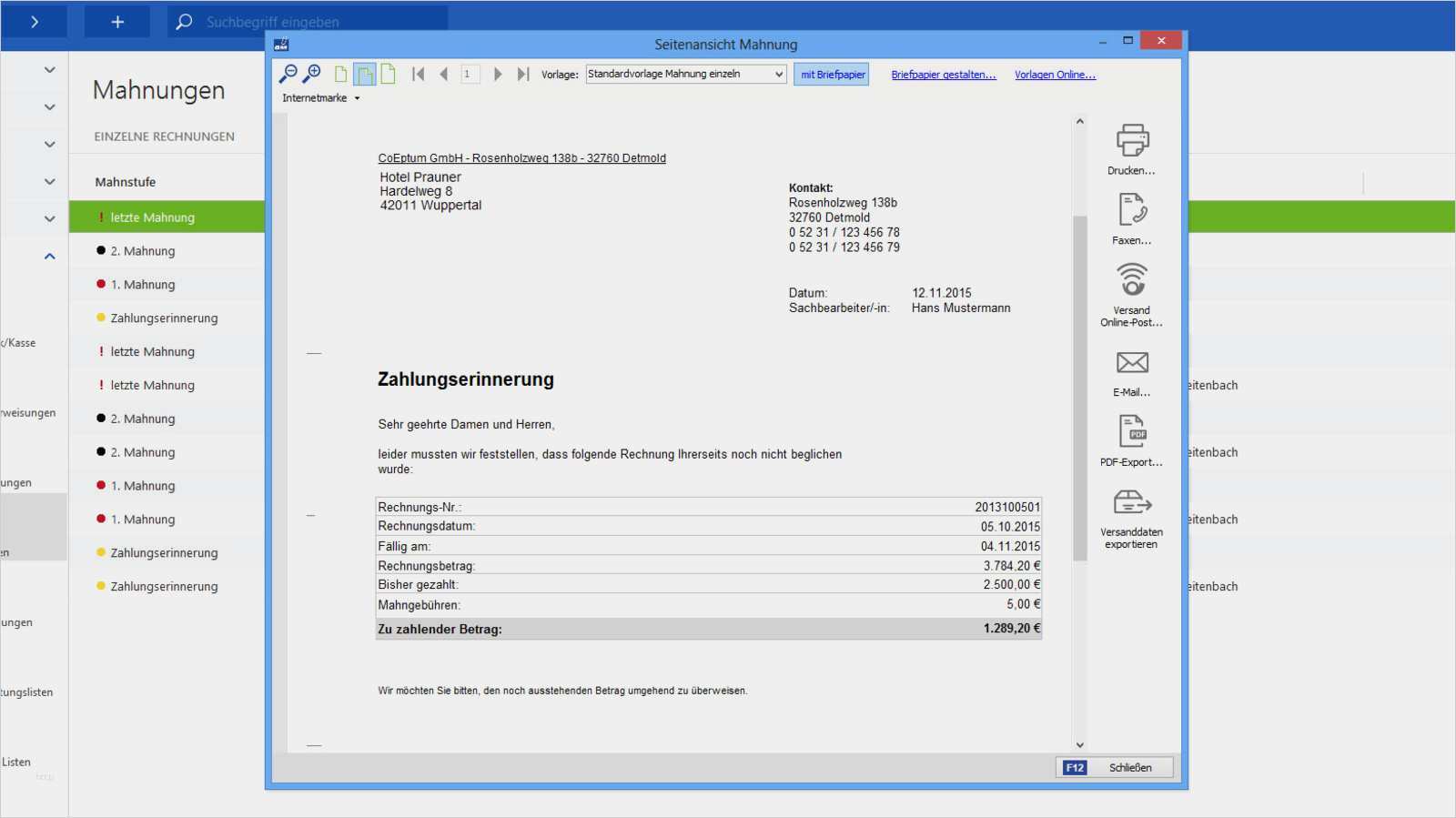Select the Listen sidebar item
Screen dimensions: 1456x818
tap(16, 762)
